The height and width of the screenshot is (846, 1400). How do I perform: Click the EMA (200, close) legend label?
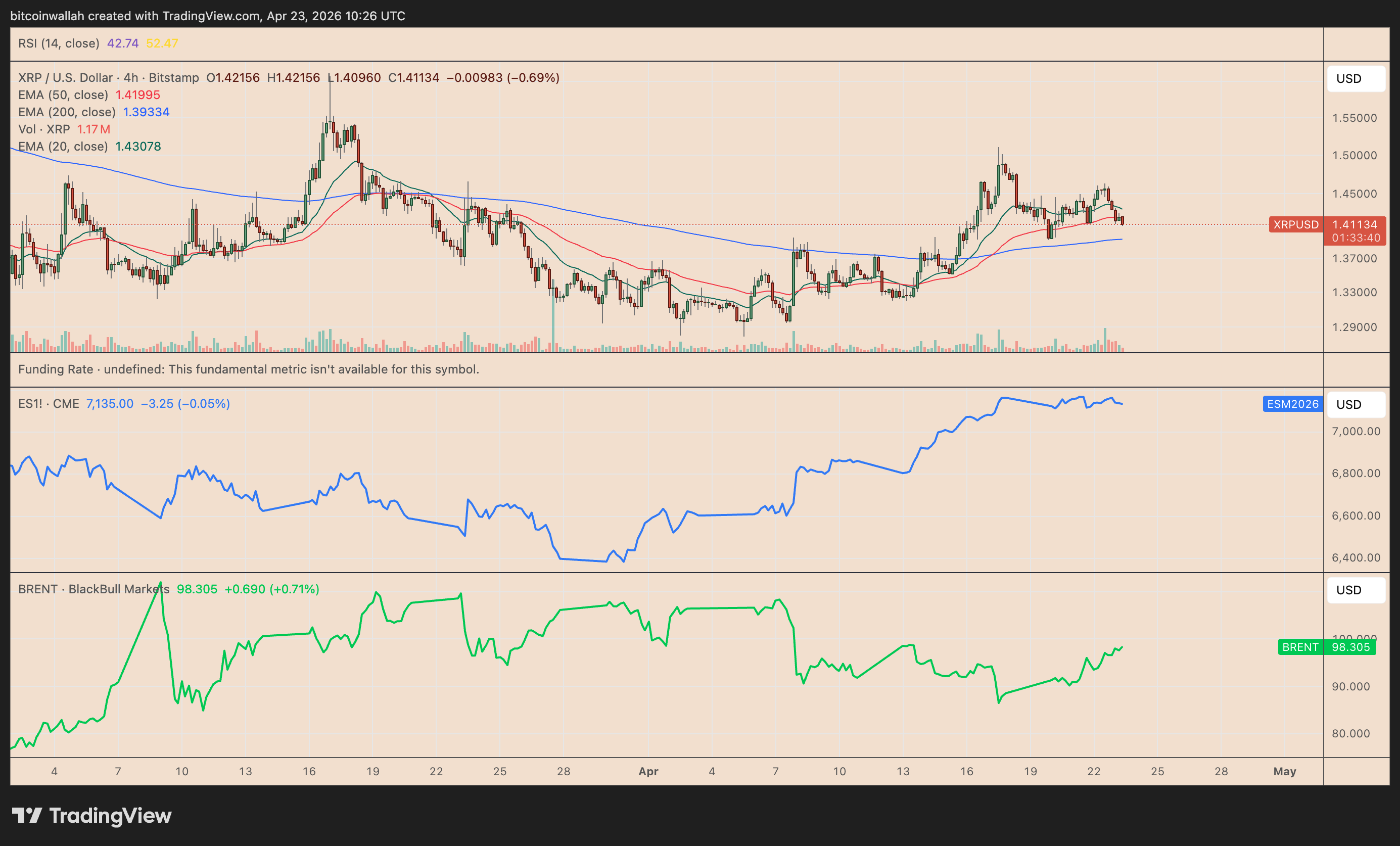[67, 112]
